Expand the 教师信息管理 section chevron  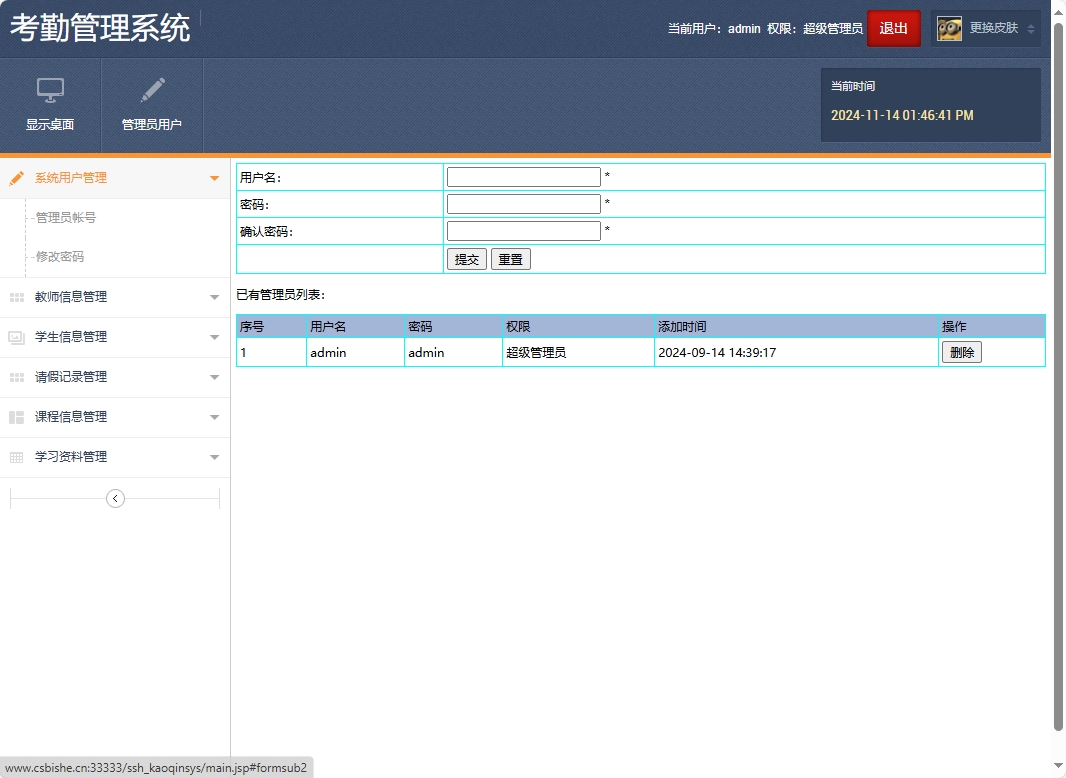pos(214,297)
